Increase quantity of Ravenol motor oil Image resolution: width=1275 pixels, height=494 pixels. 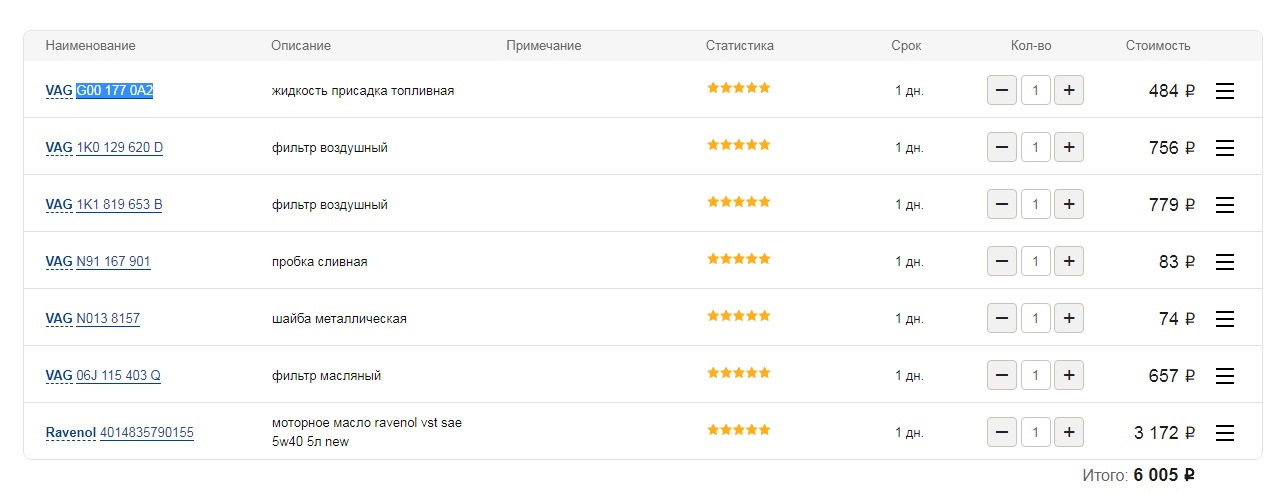click(1068, 433)
